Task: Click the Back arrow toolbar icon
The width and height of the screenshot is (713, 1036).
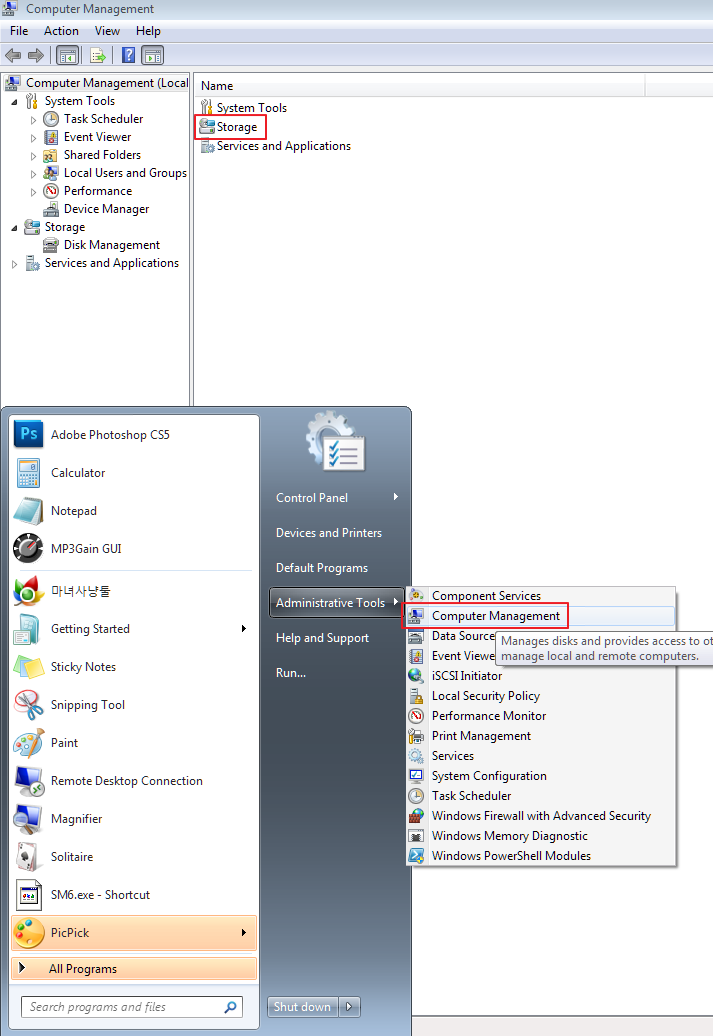Action: (x=13, y=56)
